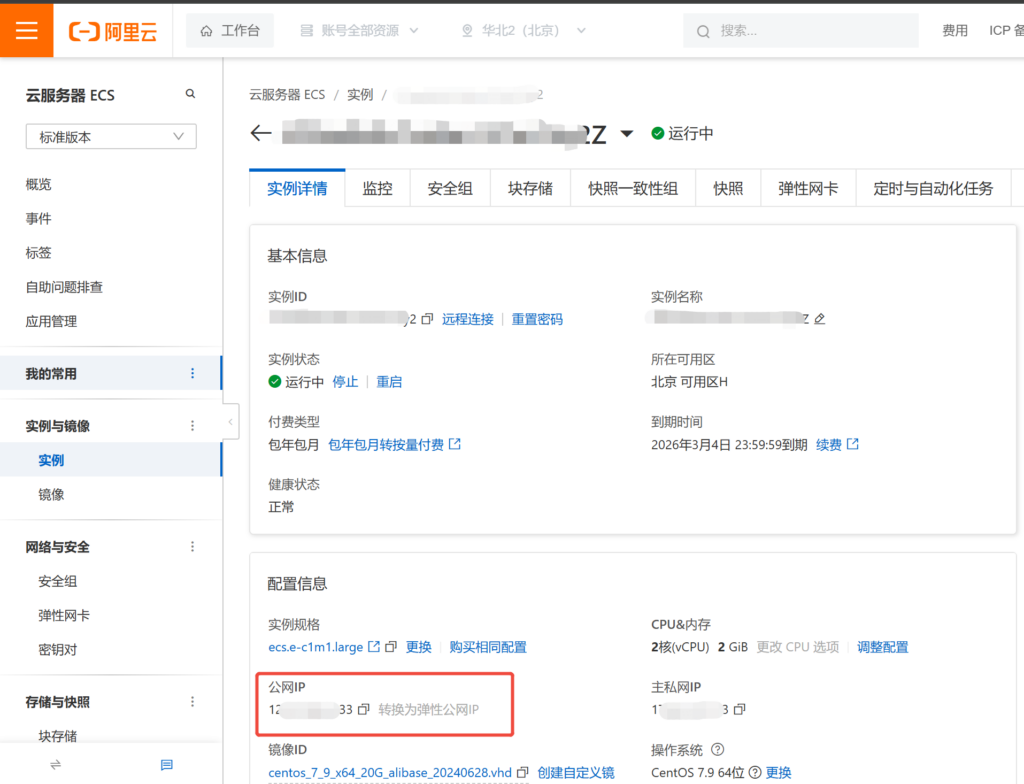The width and height of the screenshot is (1024, 784).
Task: Copy the primary private IP address
Action: tap(739, 710)
